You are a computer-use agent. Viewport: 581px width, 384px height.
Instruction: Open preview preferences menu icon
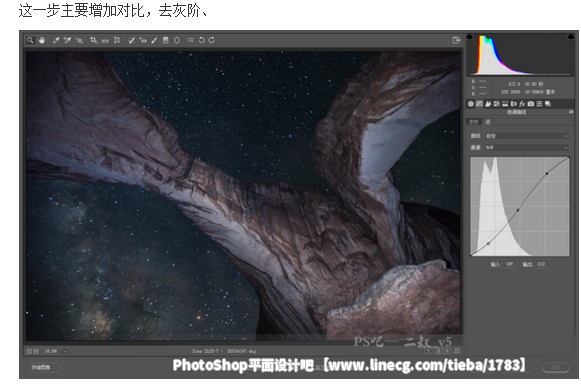[457, 351]
